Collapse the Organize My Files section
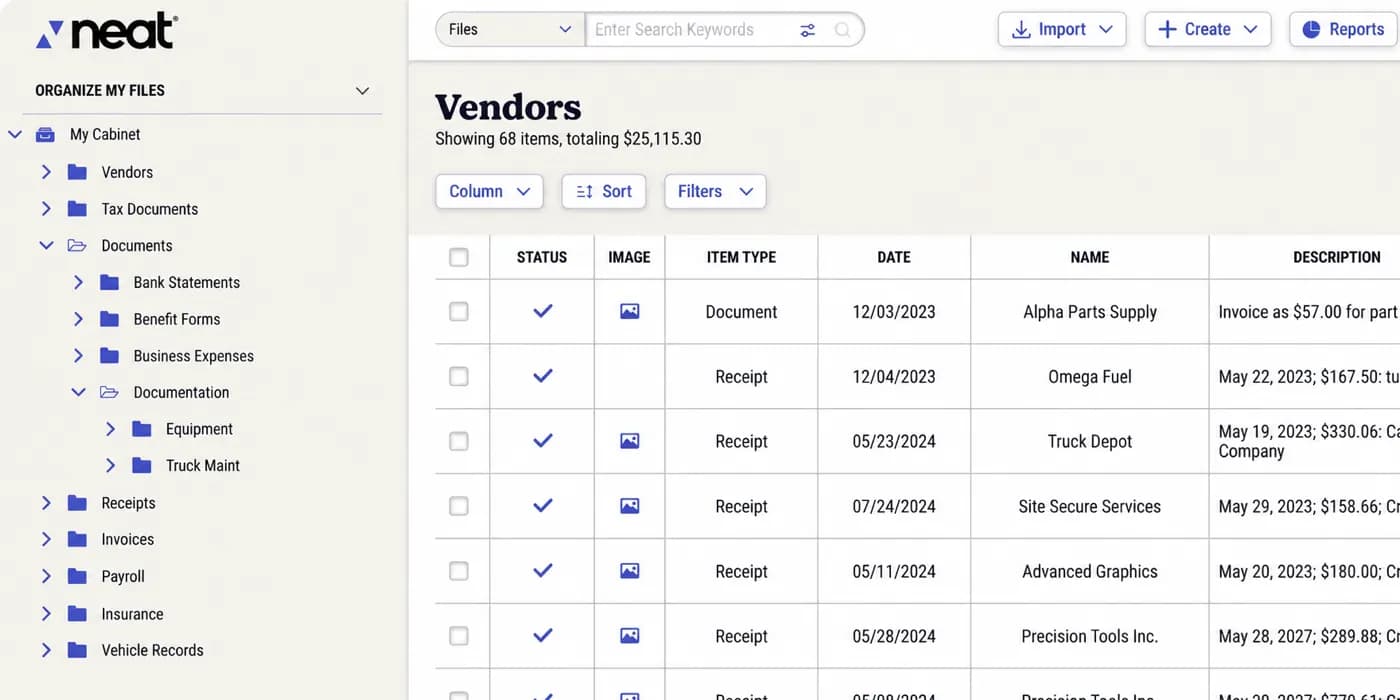The image size is (1400, 700). (362, 91)
